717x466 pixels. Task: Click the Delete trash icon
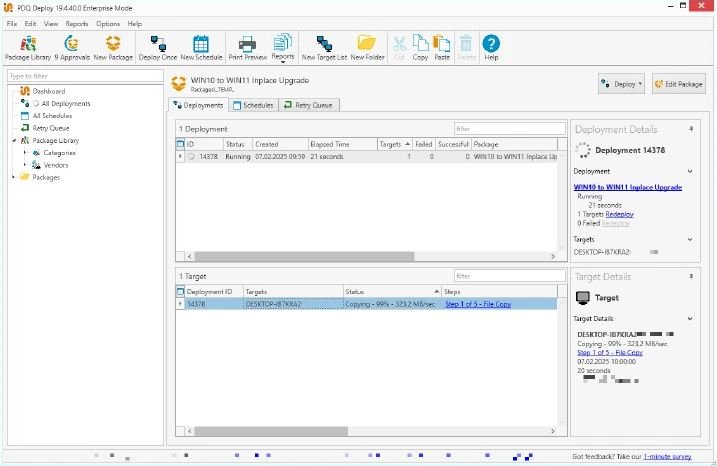466,48
